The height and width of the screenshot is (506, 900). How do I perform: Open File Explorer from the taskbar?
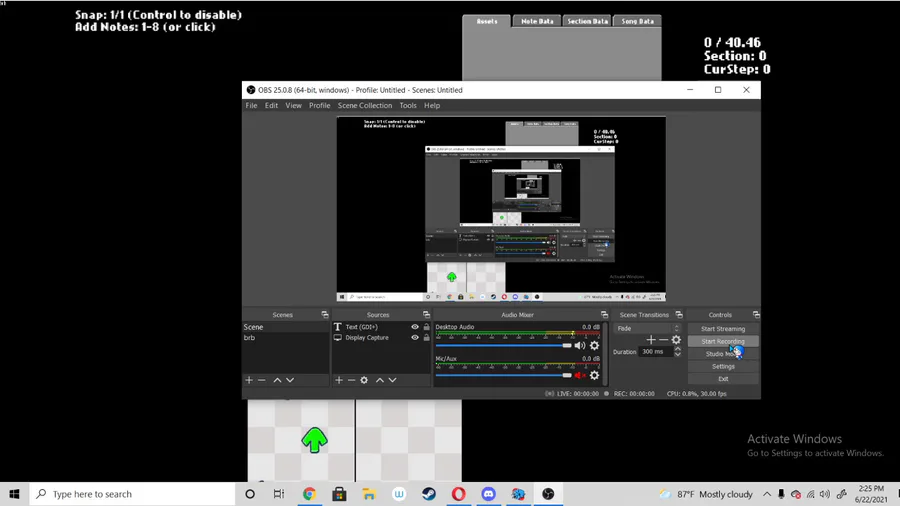[369, 494]
